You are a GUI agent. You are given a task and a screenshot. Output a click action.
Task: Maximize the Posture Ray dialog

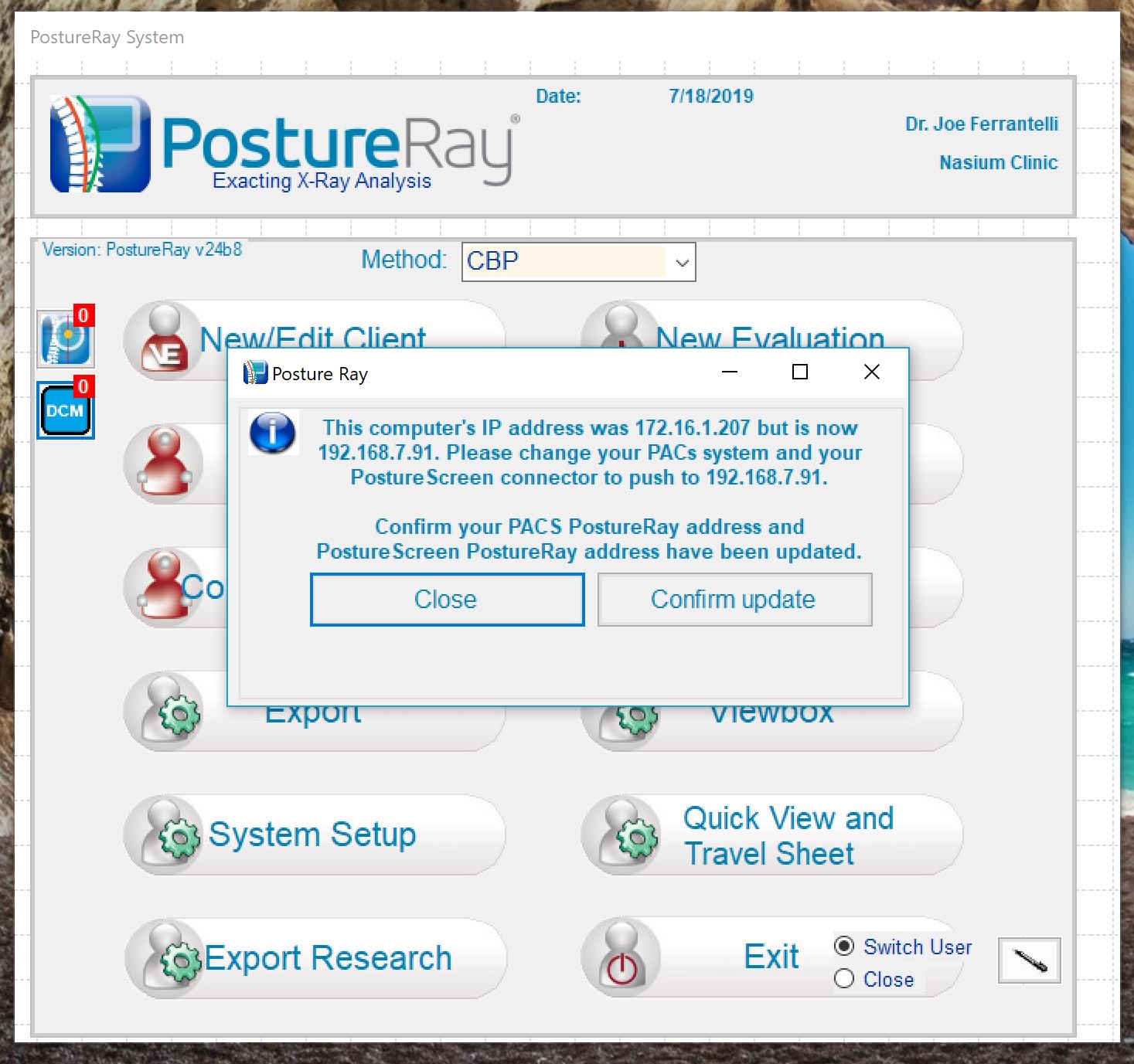800,372
